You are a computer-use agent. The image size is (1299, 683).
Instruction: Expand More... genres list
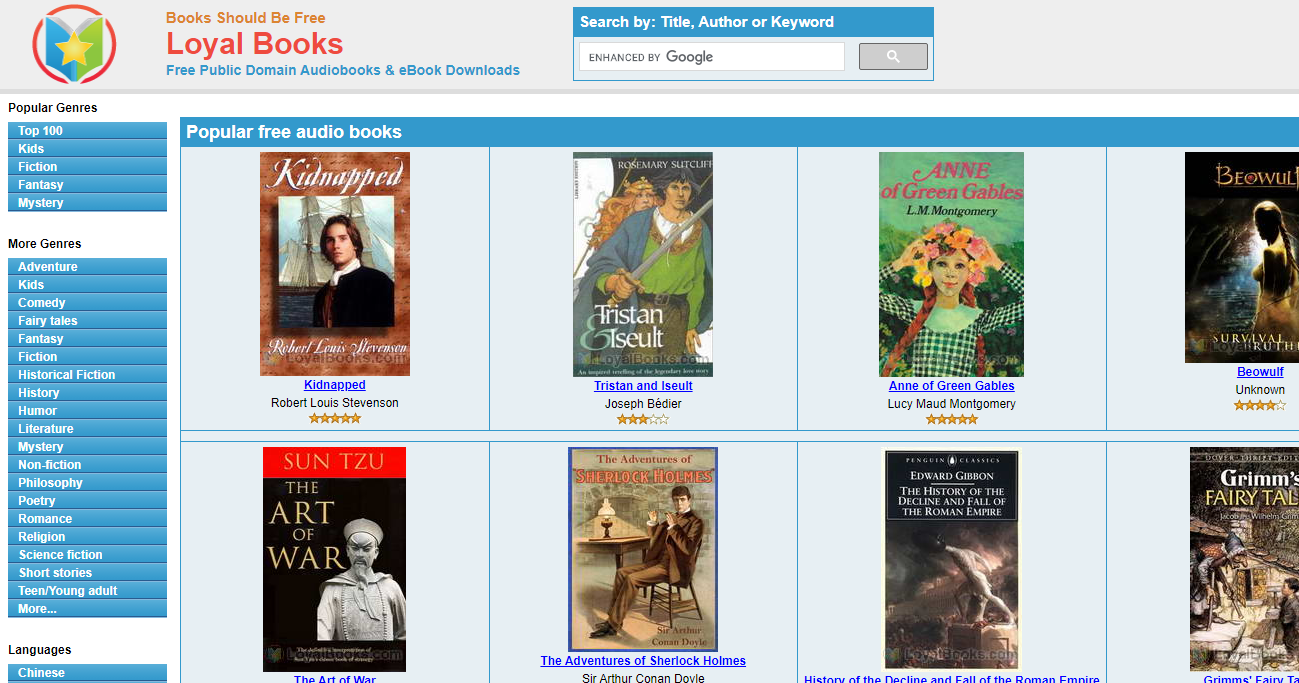coord(87,609)
